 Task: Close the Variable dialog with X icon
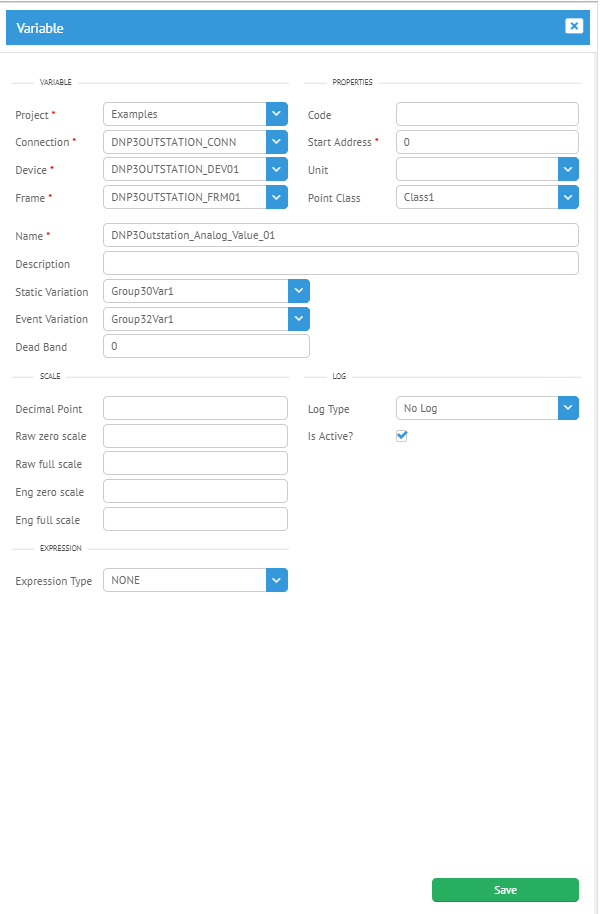coord(574,26)
